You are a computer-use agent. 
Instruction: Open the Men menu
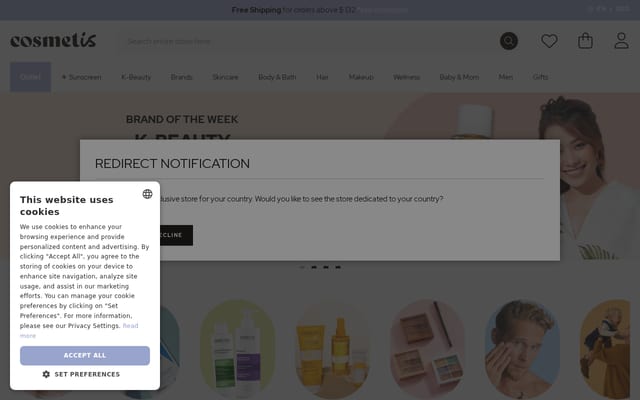[505, 77]
